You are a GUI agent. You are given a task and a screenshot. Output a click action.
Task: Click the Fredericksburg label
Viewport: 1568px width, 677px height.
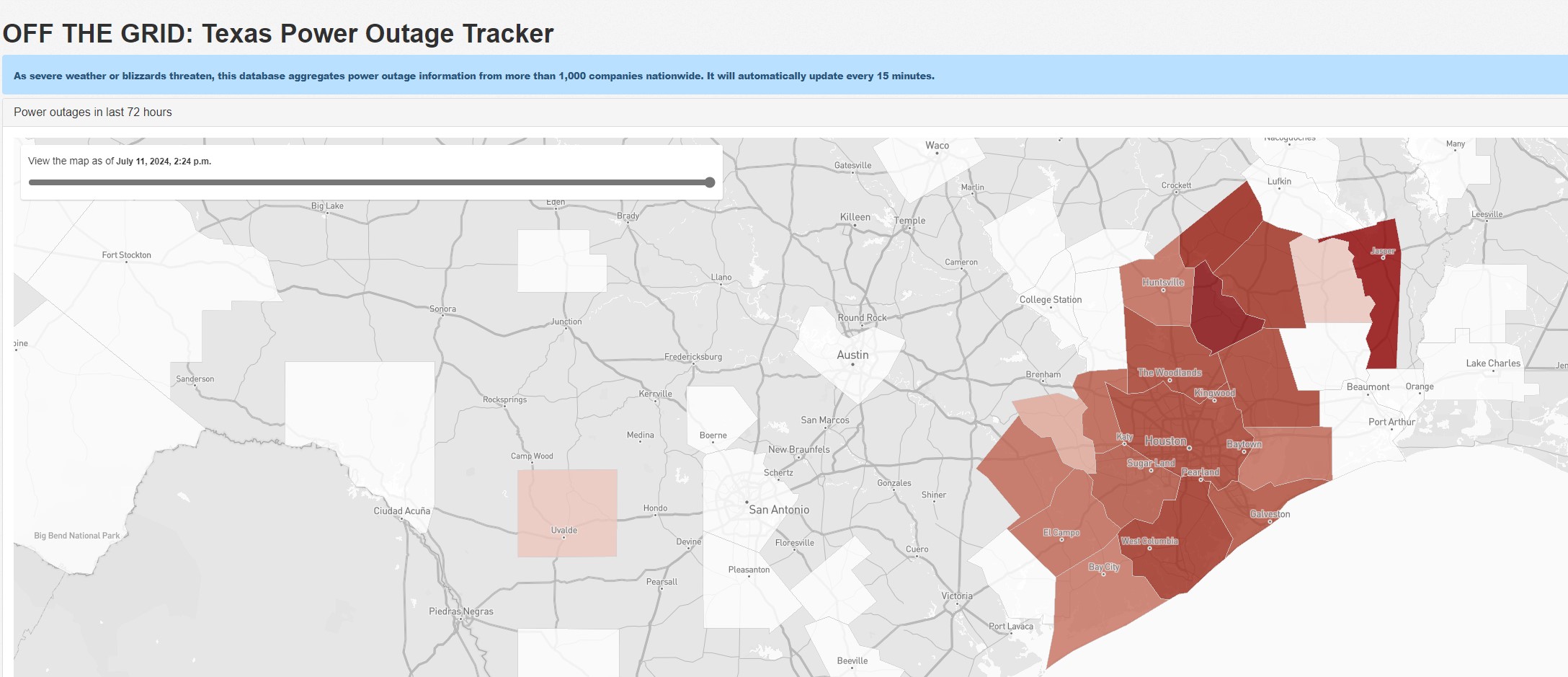[x=692, y=357]
